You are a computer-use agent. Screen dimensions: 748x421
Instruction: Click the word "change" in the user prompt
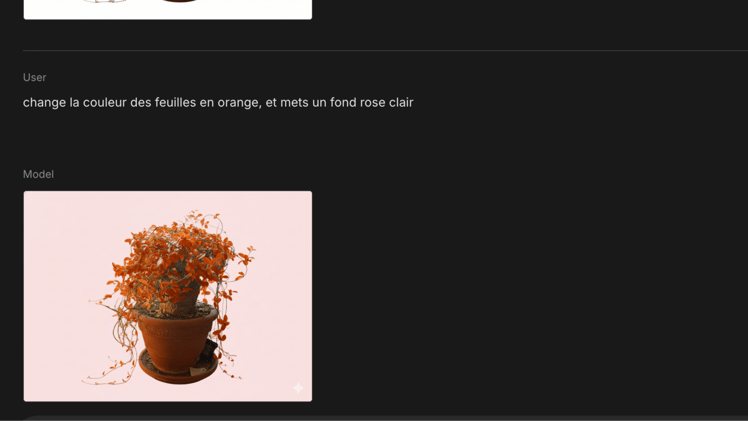click(x=44, y=103)
